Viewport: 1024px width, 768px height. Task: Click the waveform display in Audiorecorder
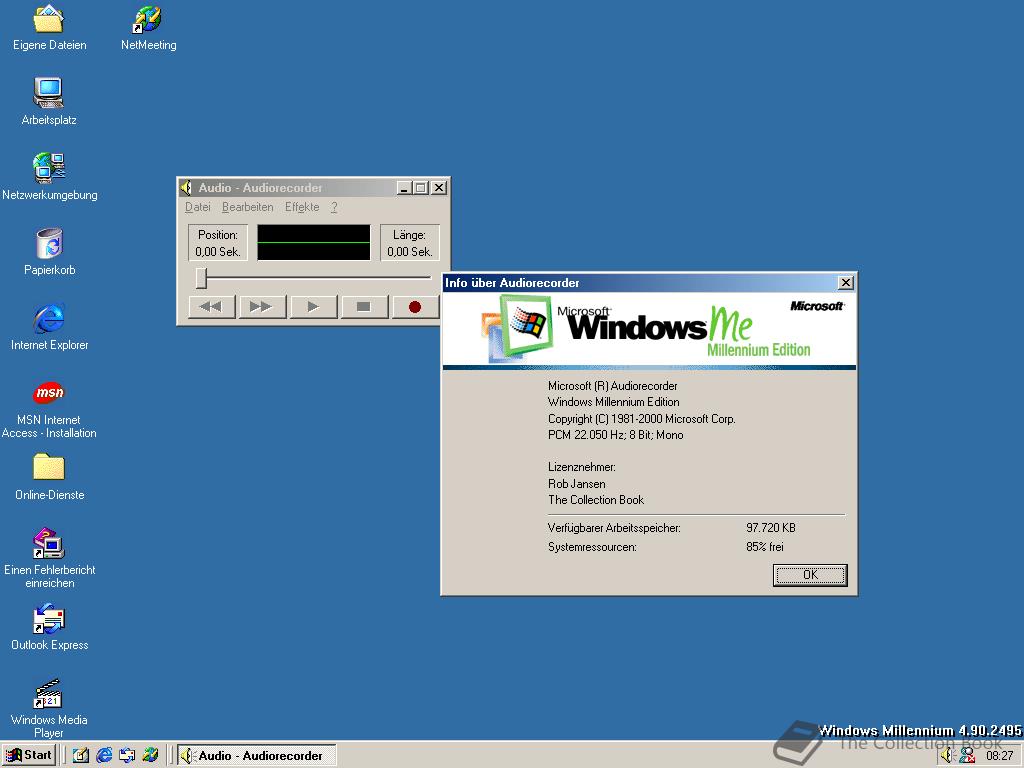313,242
